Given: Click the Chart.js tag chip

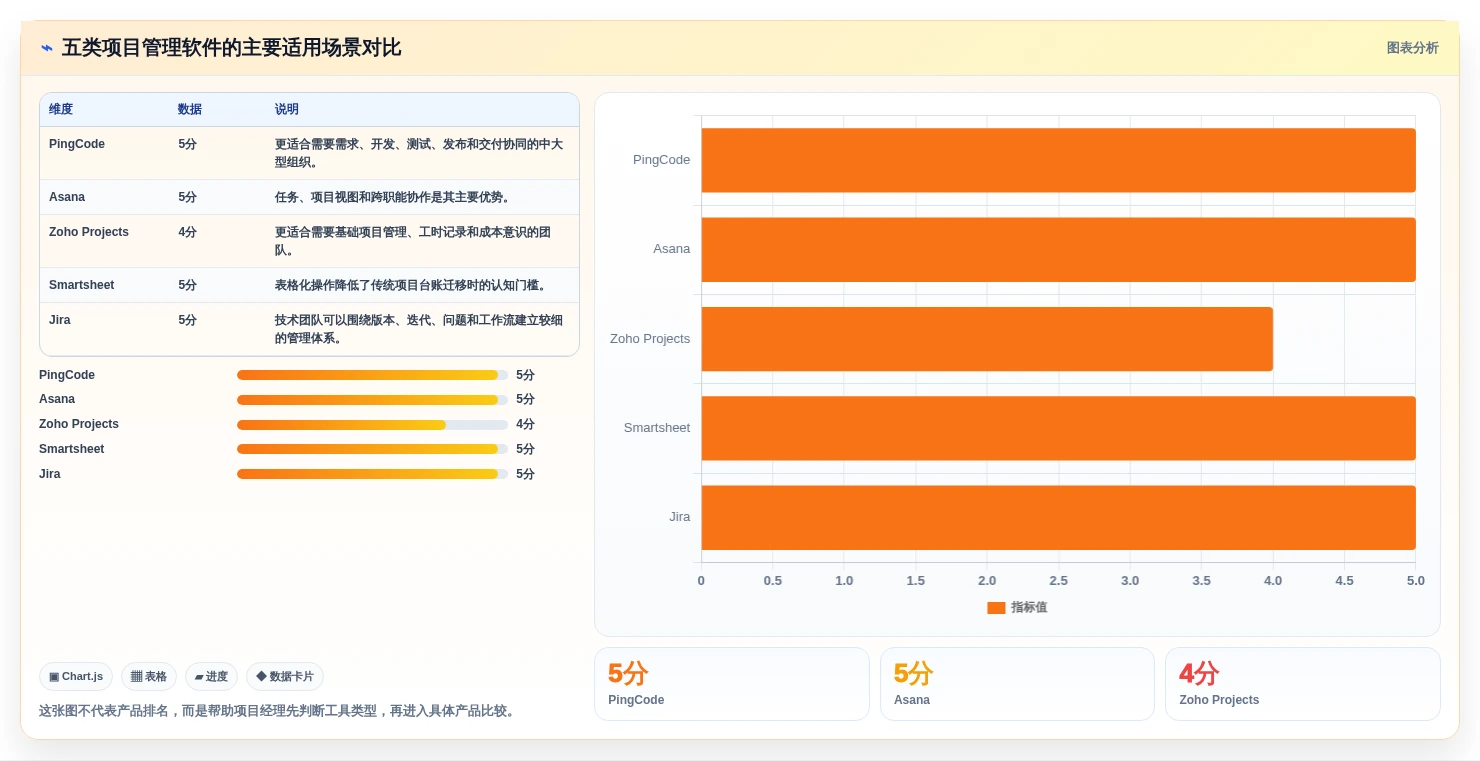Looking at the screenshot, I should (x=76, y=677).
